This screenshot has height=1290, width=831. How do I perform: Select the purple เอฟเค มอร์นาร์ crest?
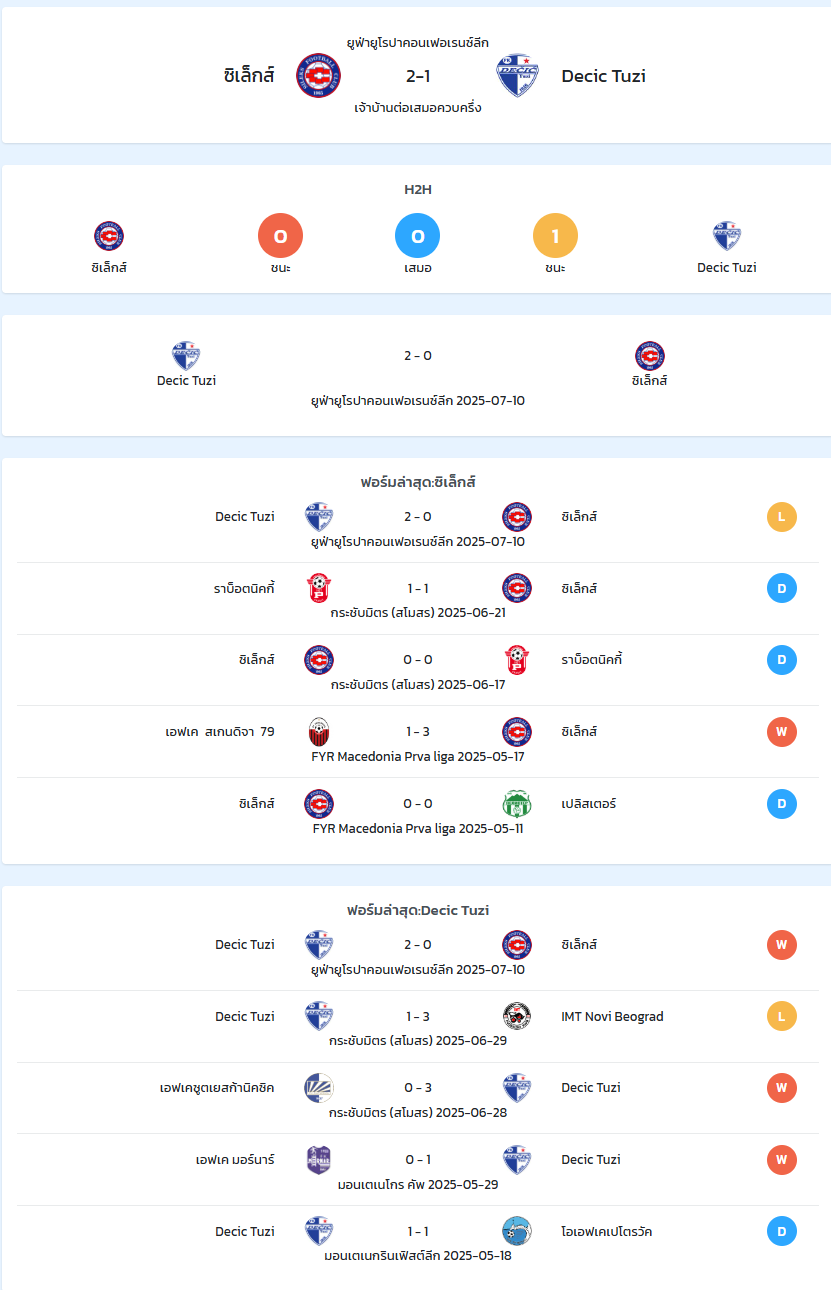click(x=319, y=1160)
